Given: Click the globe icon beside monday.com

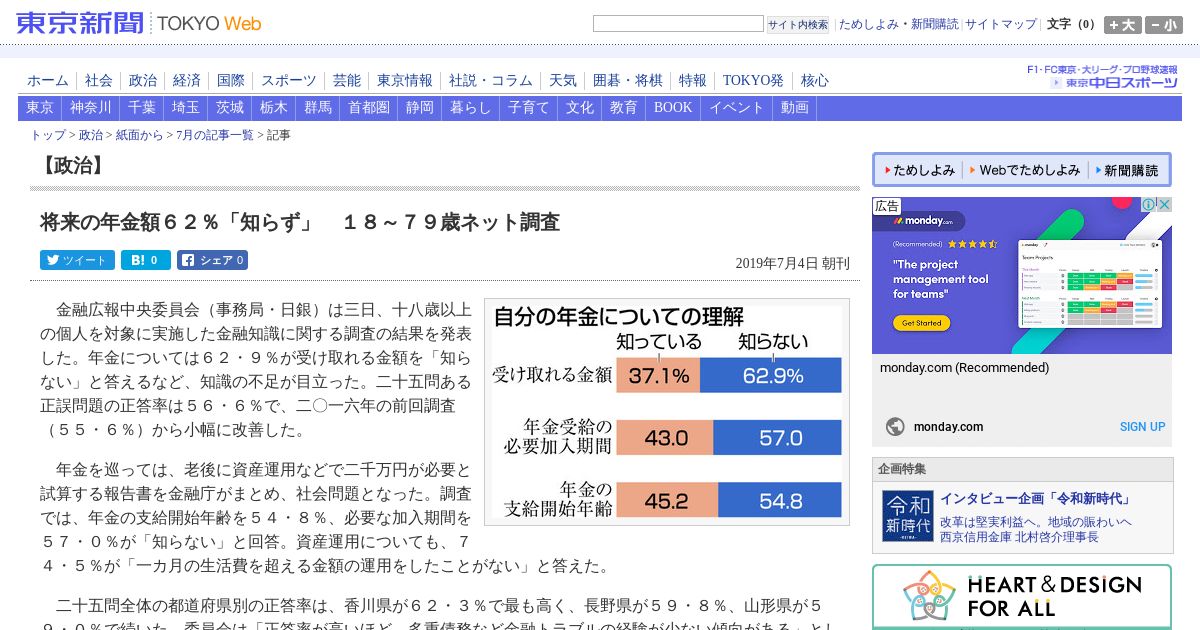Looking at the screenshot, I should (895, 427).
